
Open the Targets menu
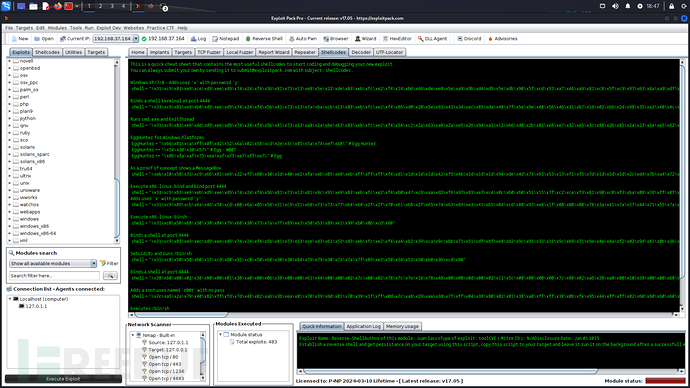point(24,28)
